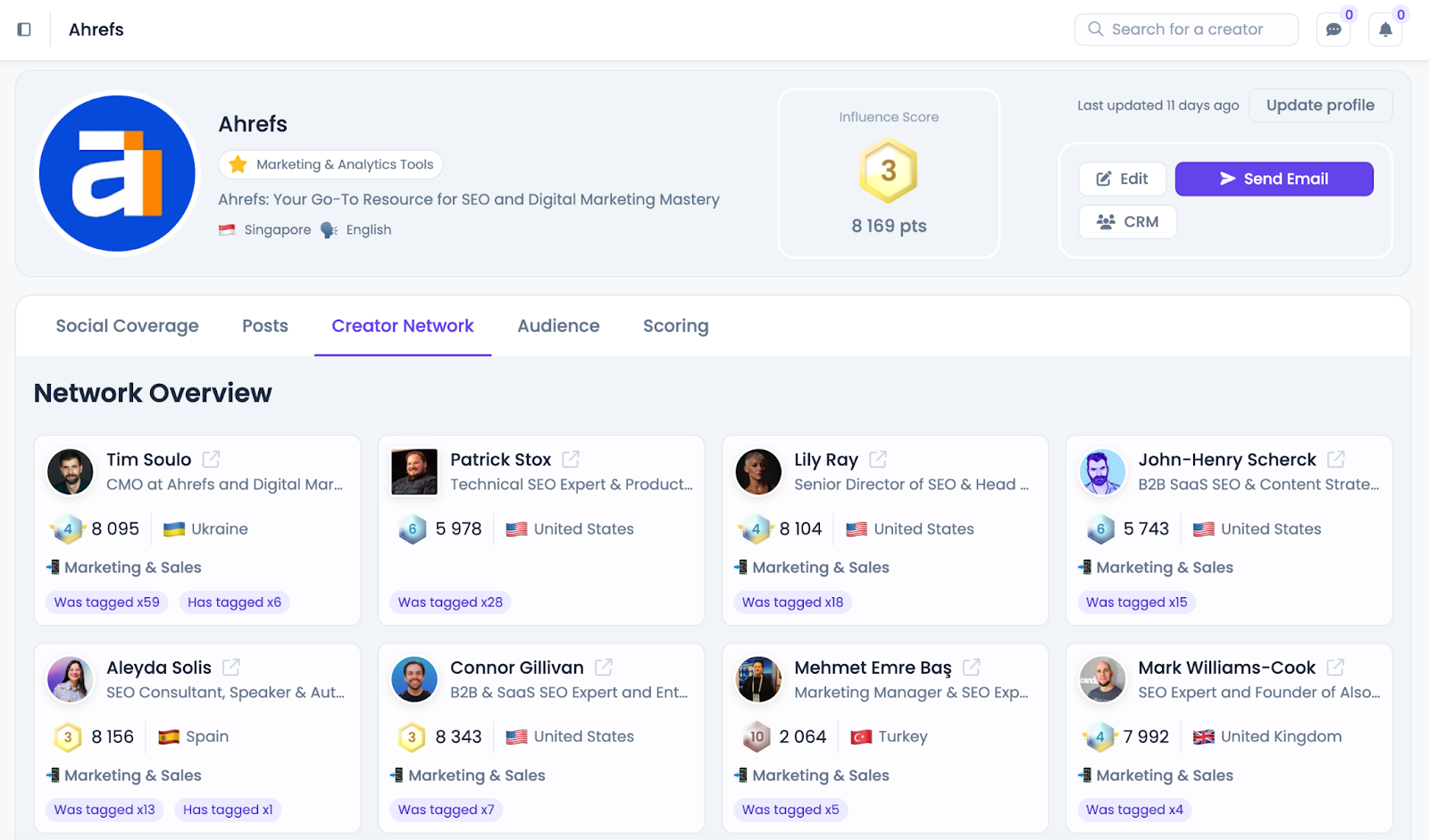Open Lily Ray's avatar photo
The height and width of the screenshot is (840, 1429).
point(758,471)
